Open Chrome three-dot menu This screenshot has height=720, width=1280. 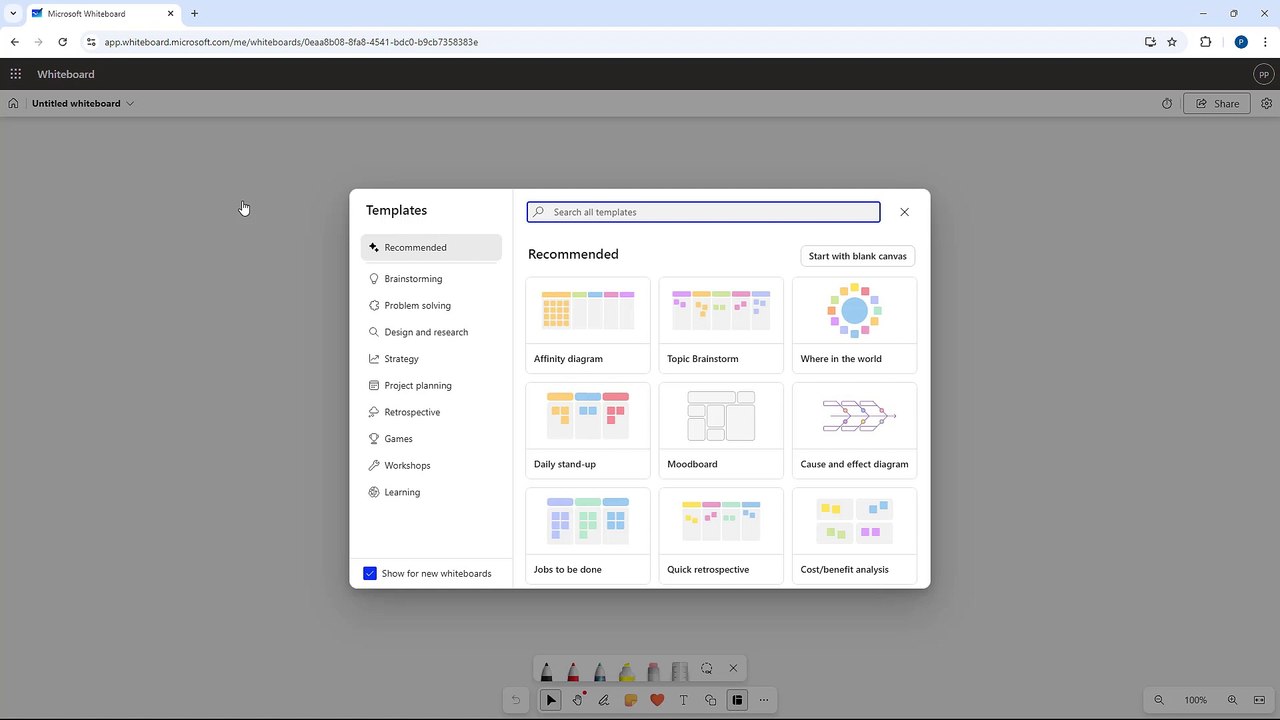click(x=1266, y=42)
